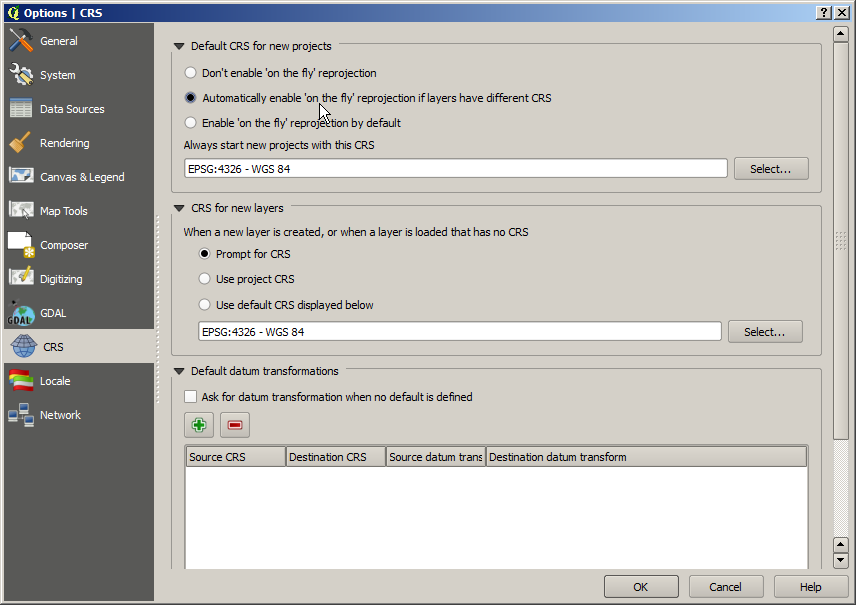Collapse the Default datum transformations section

(180, 371)
